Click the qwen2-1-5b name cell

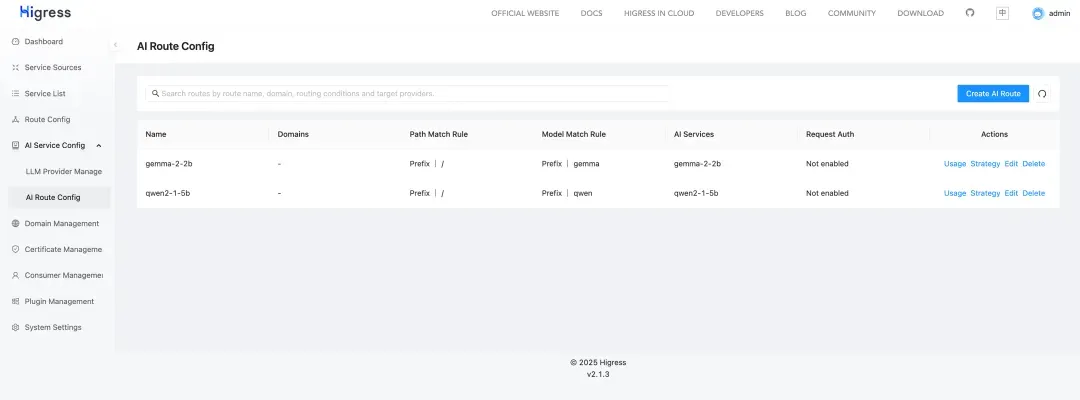pyautogui.click(x=167, y=193)
